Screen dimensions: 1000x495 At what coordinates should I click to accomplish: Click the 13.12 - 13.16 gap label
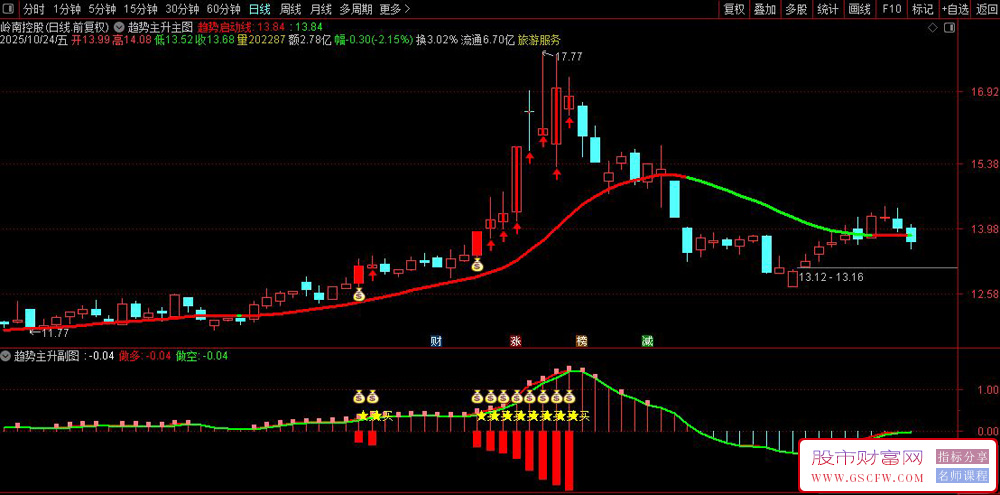click(x=831, y=277)
